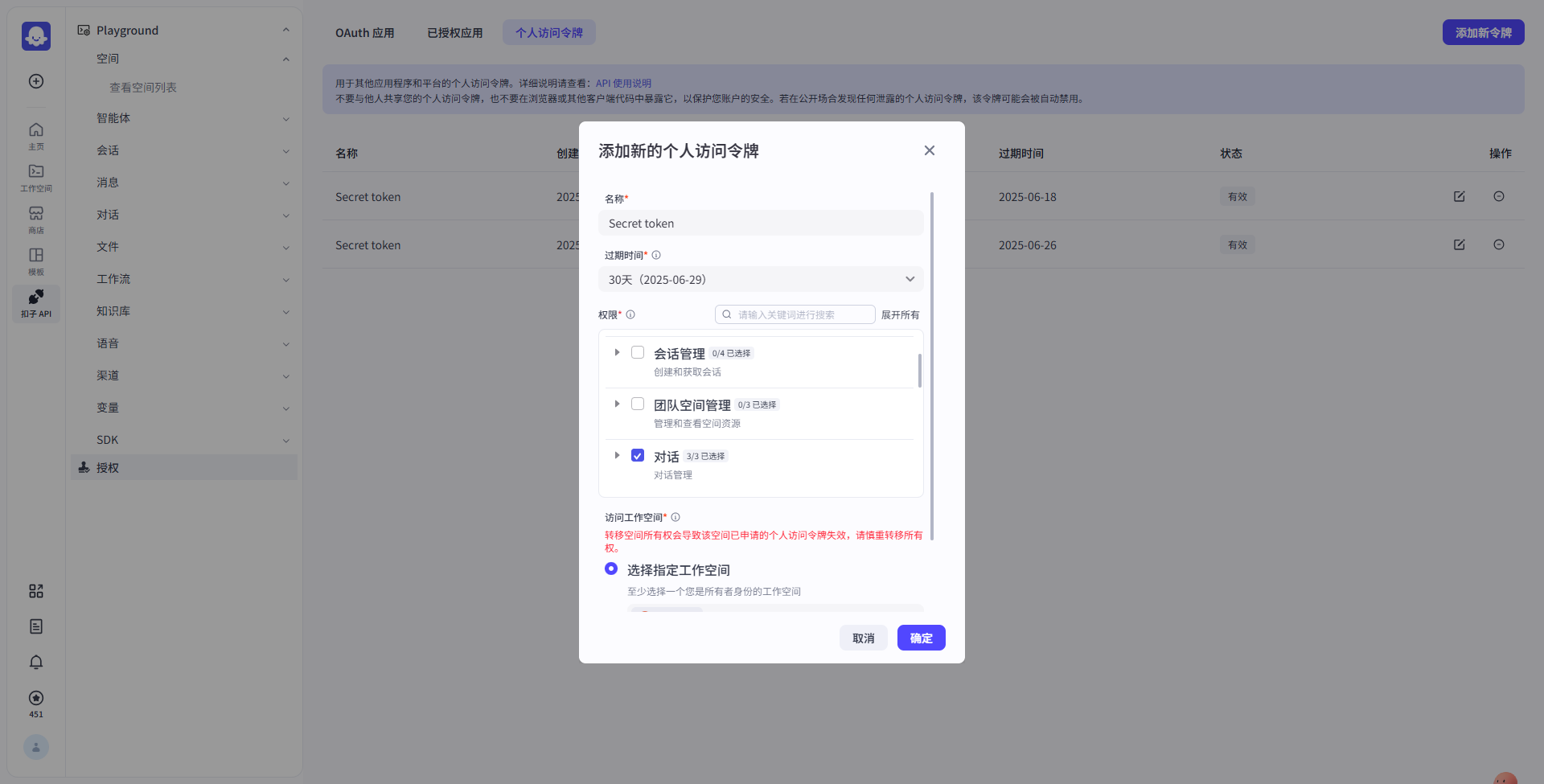1544x784 pixels.
Task: Click the 取消 cancel button
Action: (x=863, y=638)
